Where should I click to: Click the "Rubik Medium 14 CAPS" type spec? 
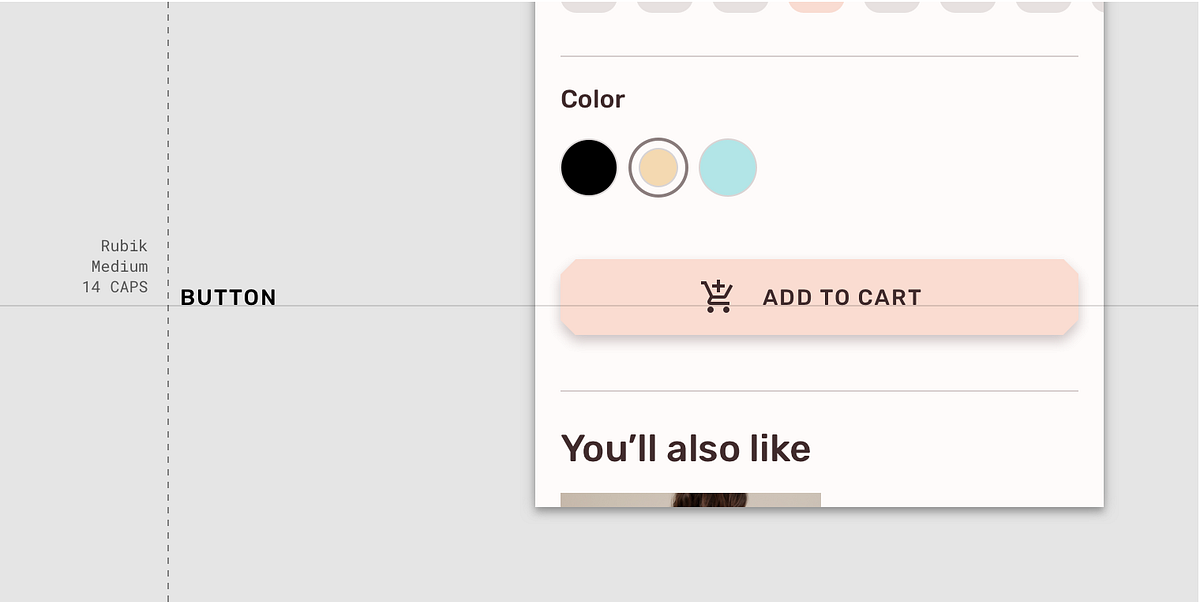point(119,266)
